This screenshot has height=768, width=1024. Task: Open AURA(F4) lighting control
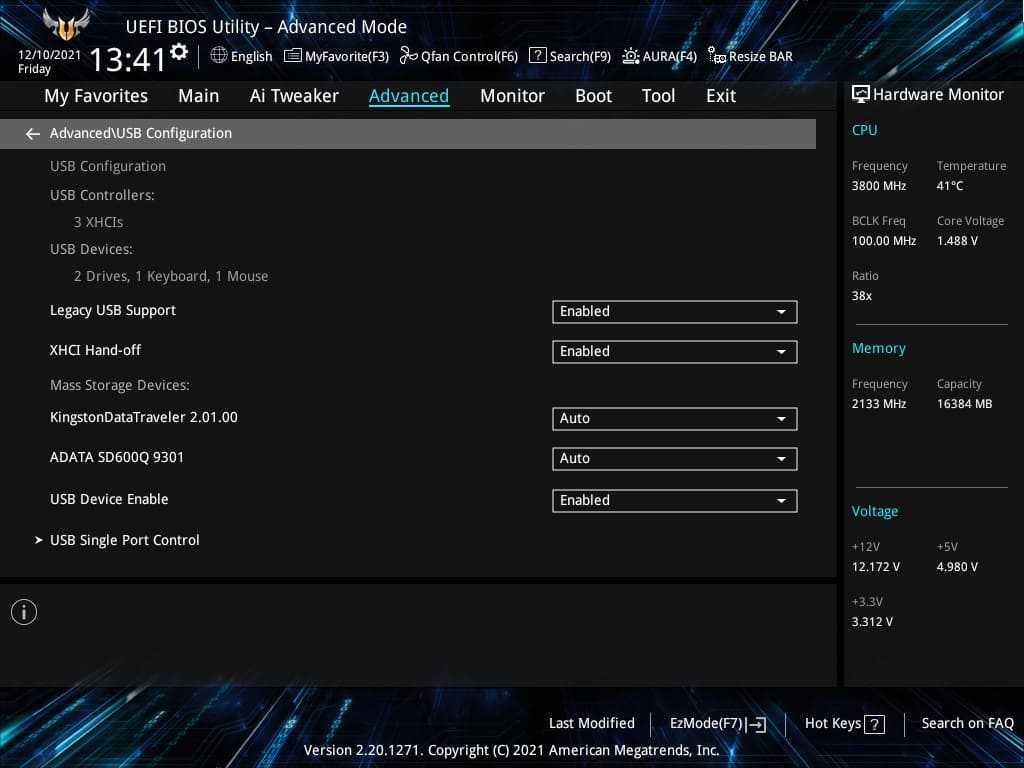631,56
